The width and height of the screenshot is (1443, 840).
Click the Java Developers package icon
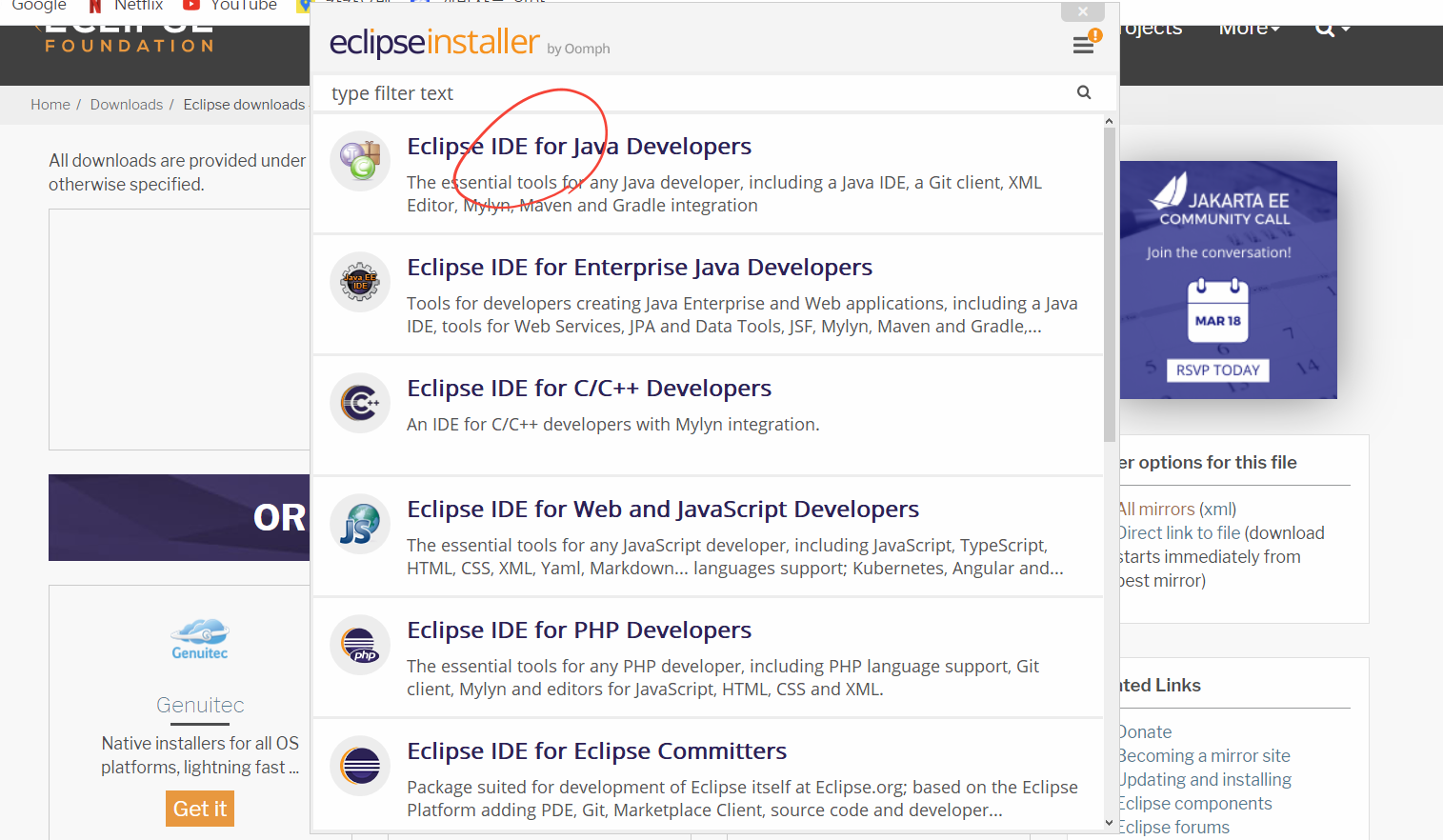pos(360,161)
